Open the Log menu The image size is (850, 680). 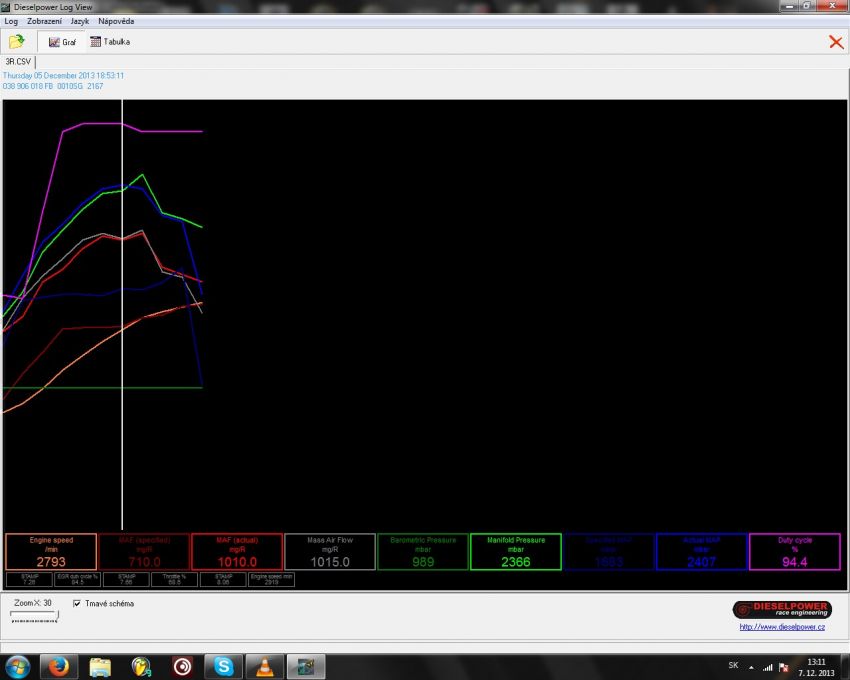11,21
